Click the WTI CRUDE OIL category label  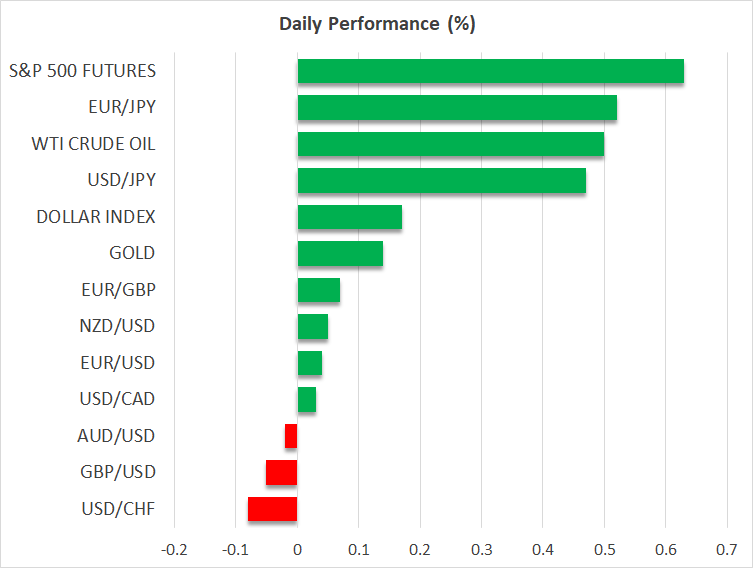(x=94, y=144)
